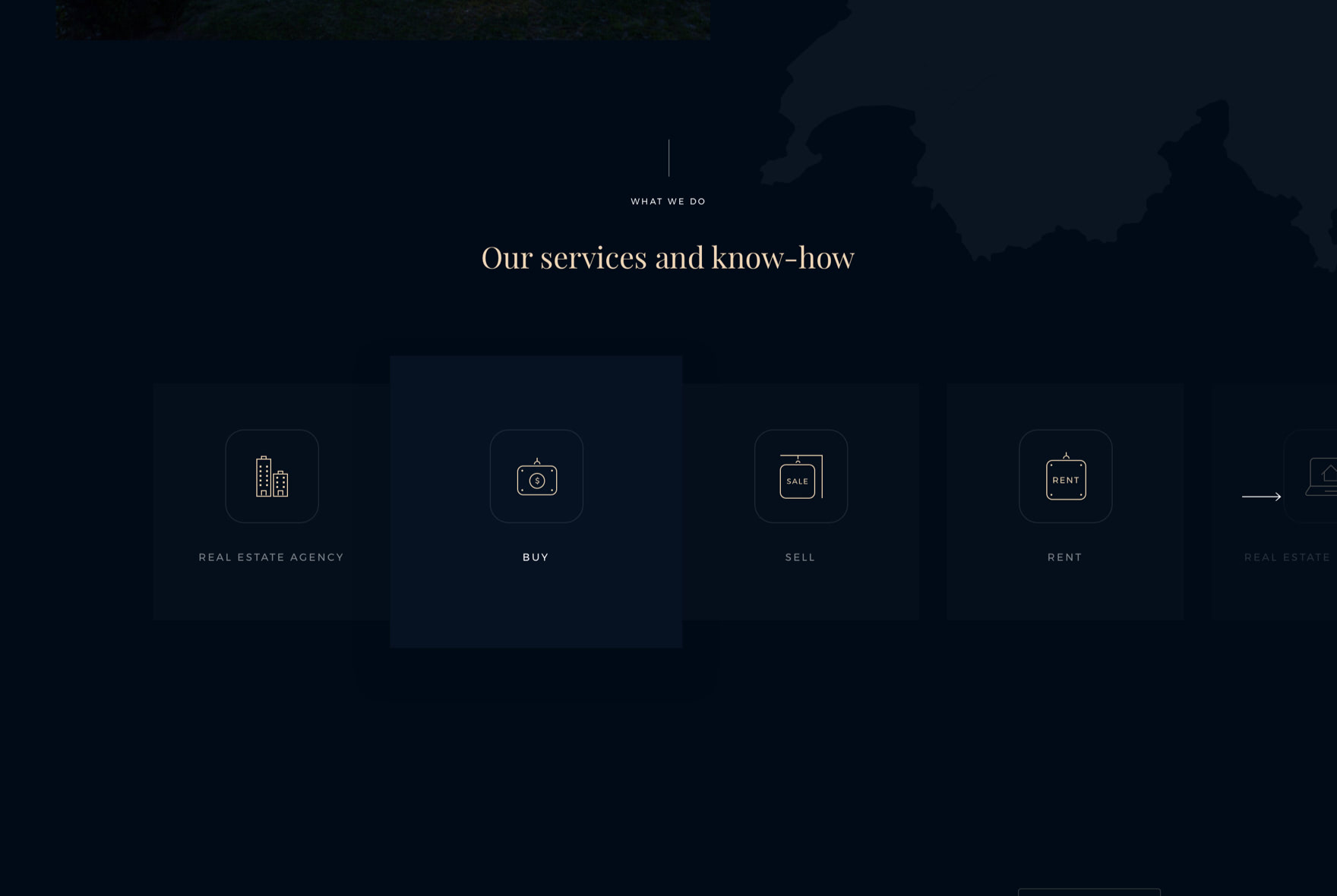Click the thin vertical line above WHAT WE DO

pos(668,158)
